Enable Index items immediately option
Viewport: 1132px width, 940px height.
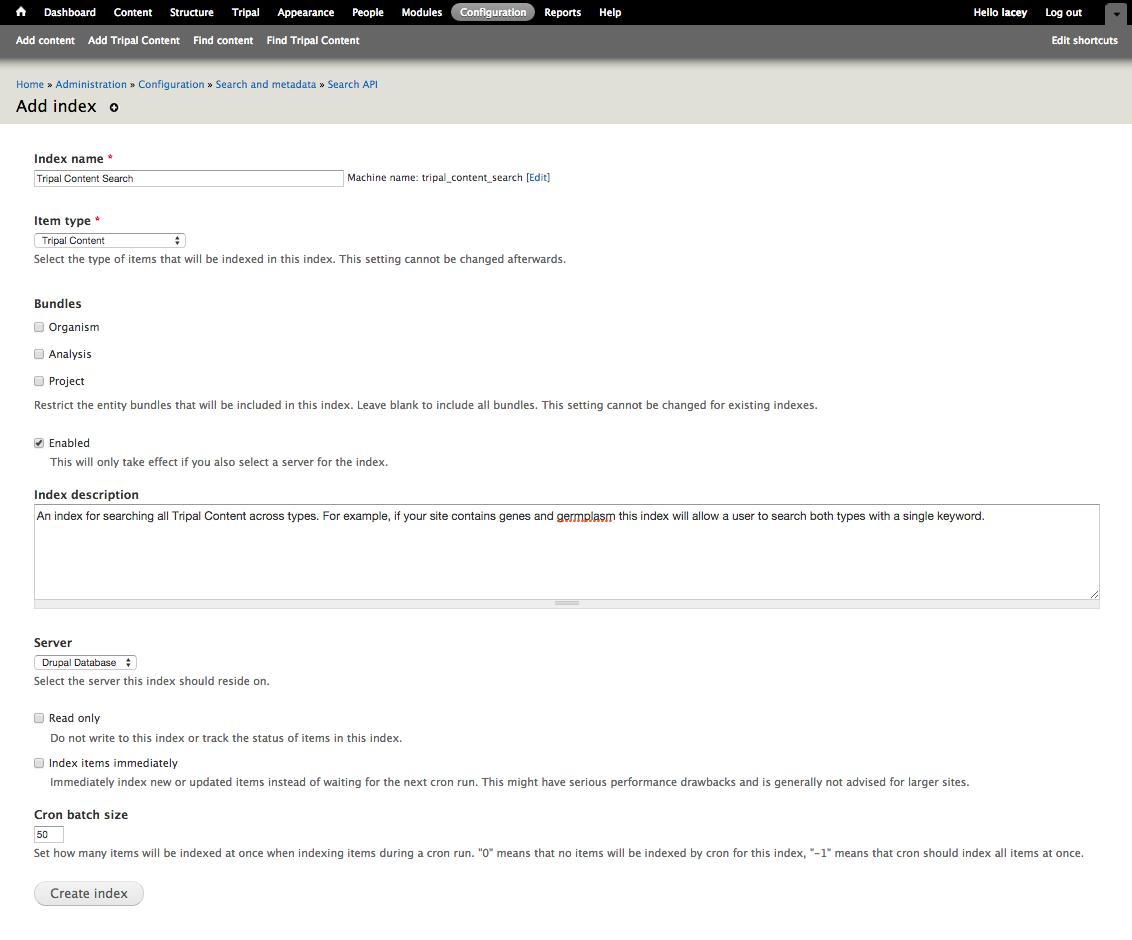tap(39, 763)
